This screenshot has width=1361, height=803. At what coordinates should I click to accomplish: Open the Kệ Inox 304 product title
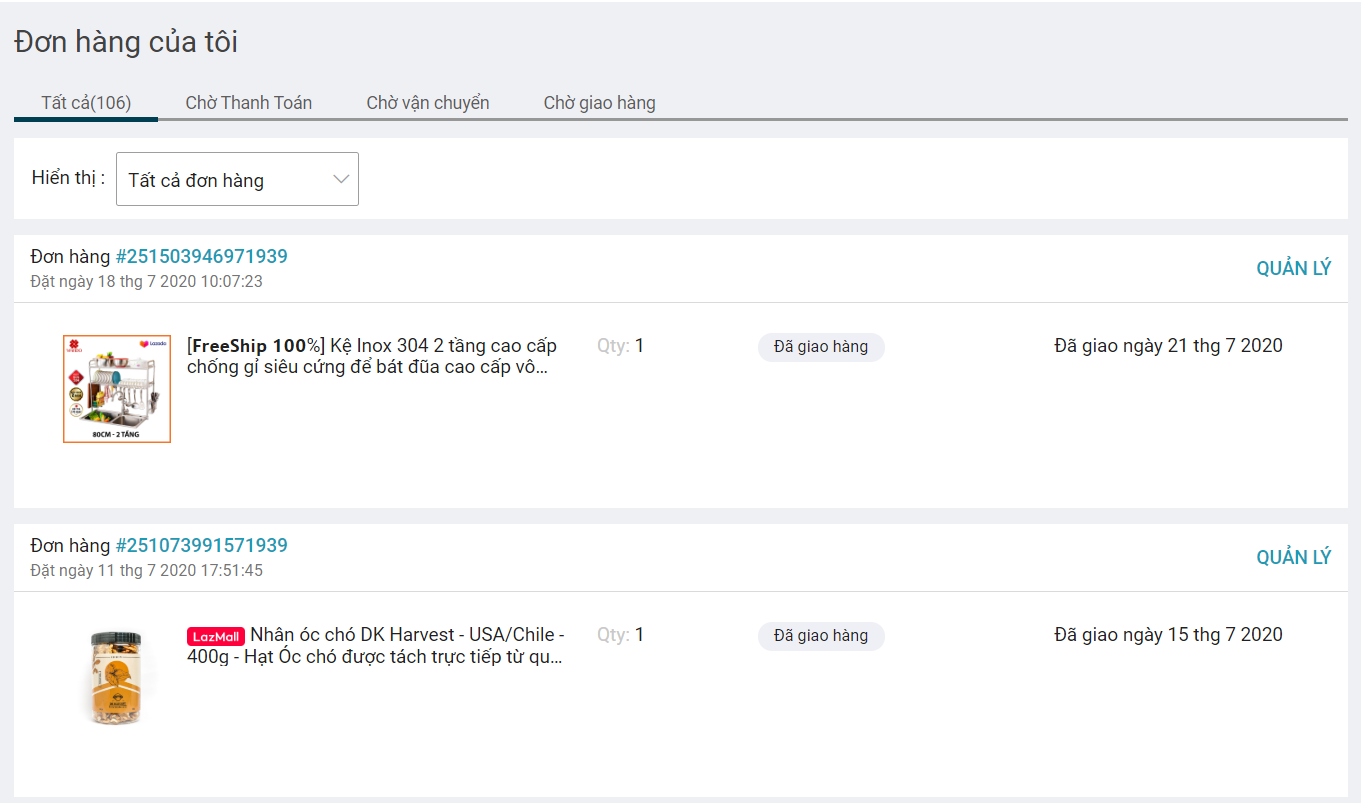click(372, 357)
